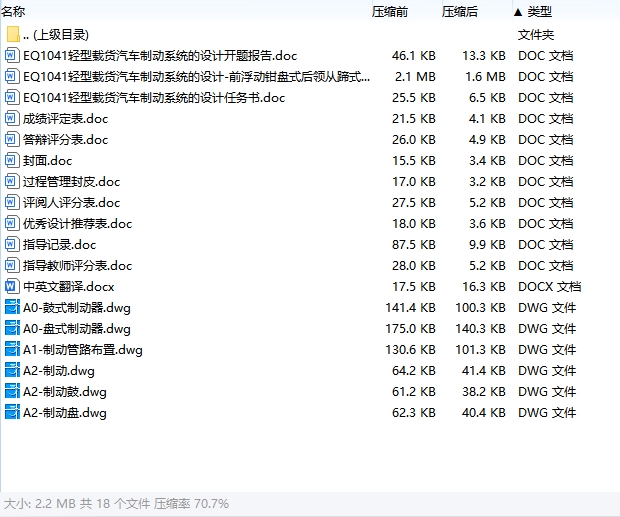
Task: Click DWG icon of A0-盘式制动器.dwg
Action: pyautogui.click(x=12, y=328)
